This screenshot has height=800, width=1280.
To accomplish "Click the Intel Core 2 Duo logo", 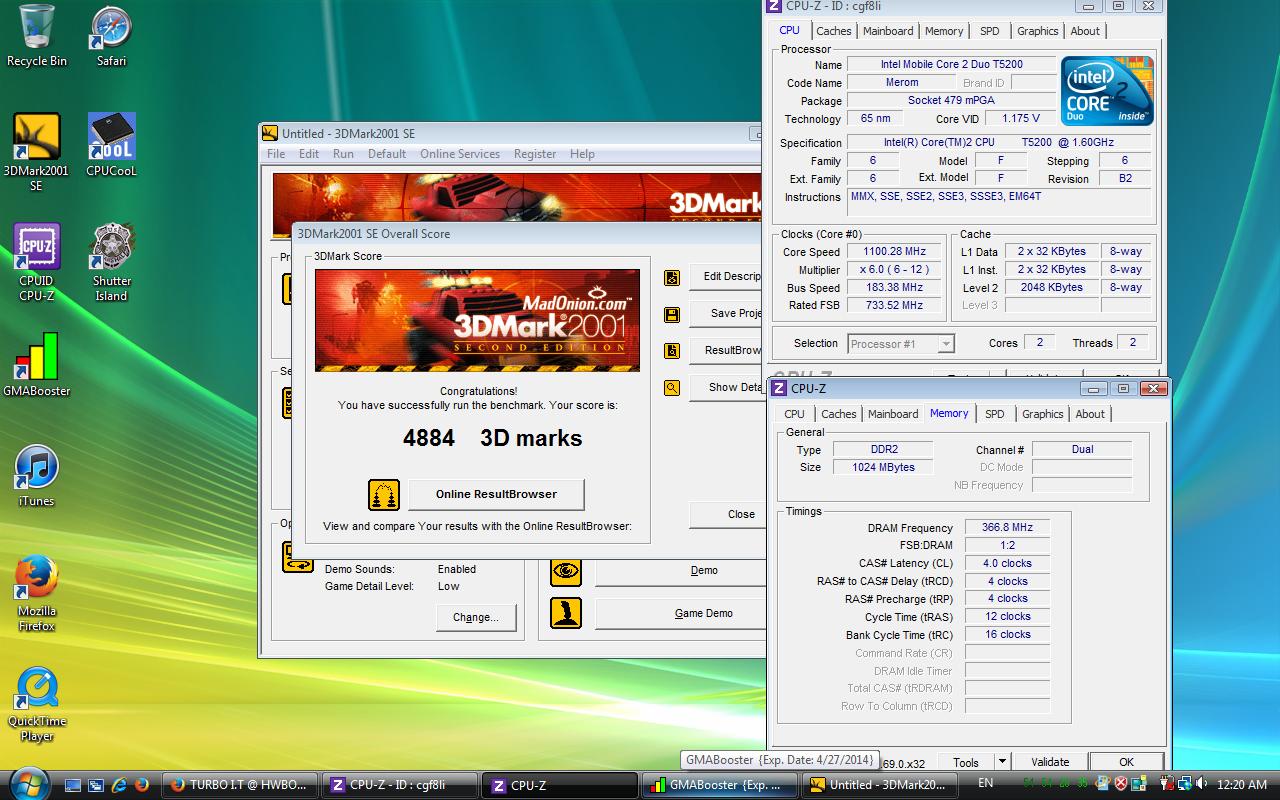I will [1107, 91].
